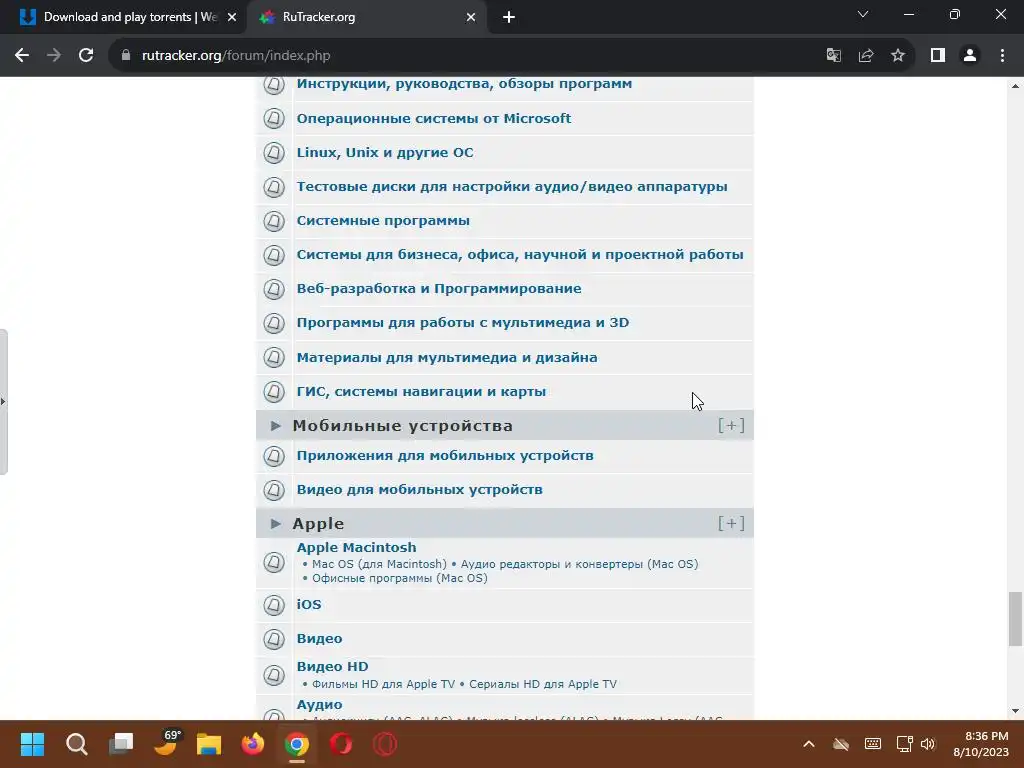This screenshot has height=768, width=1024.
Task: Show hidden system tray icons
Action: pos(808,744)
